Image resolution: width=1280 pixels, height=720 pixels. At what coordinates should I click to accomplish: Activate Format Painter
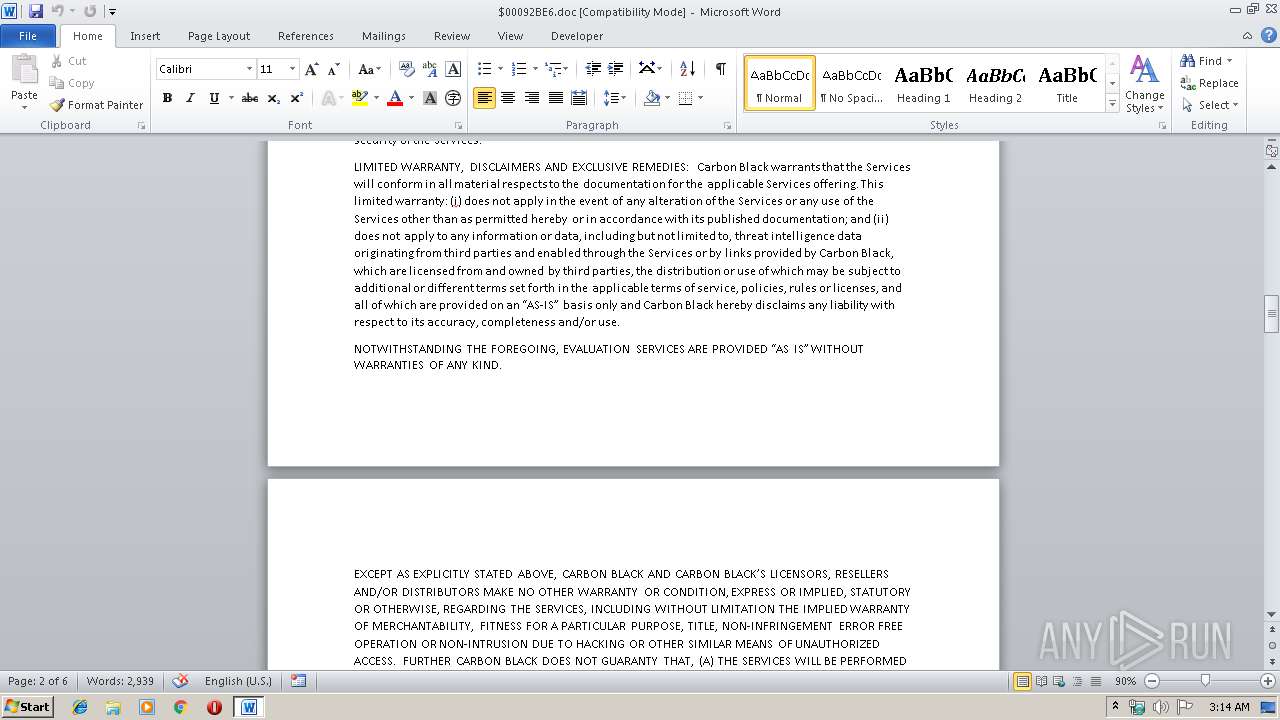96,105
